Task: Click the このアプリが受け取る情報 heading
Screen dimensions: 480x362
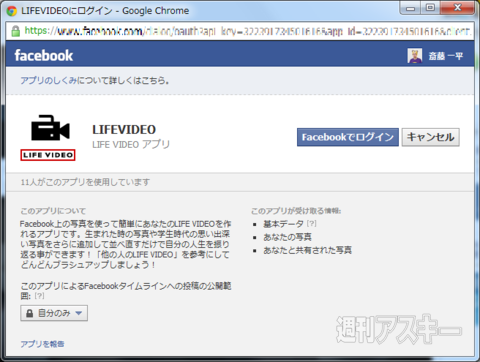Action: click(x=296, y=211)
